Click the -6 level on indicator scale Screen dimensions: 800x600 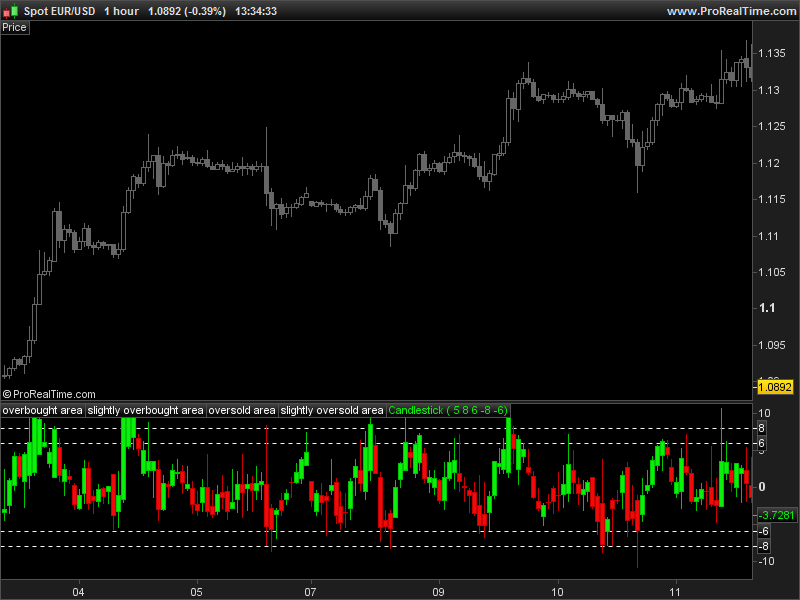coord(763,532)
